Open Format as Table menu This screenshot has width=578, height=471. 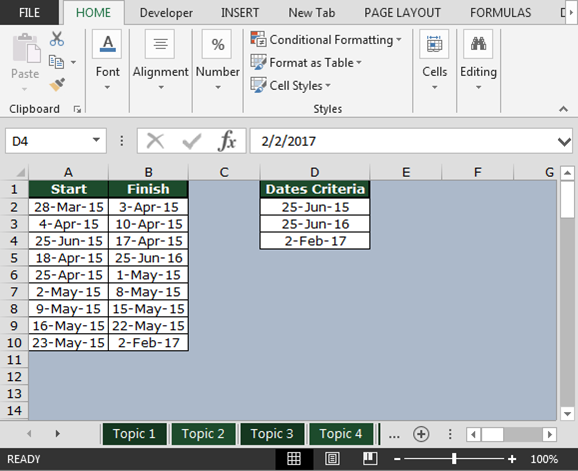click(x=306, y=63)
